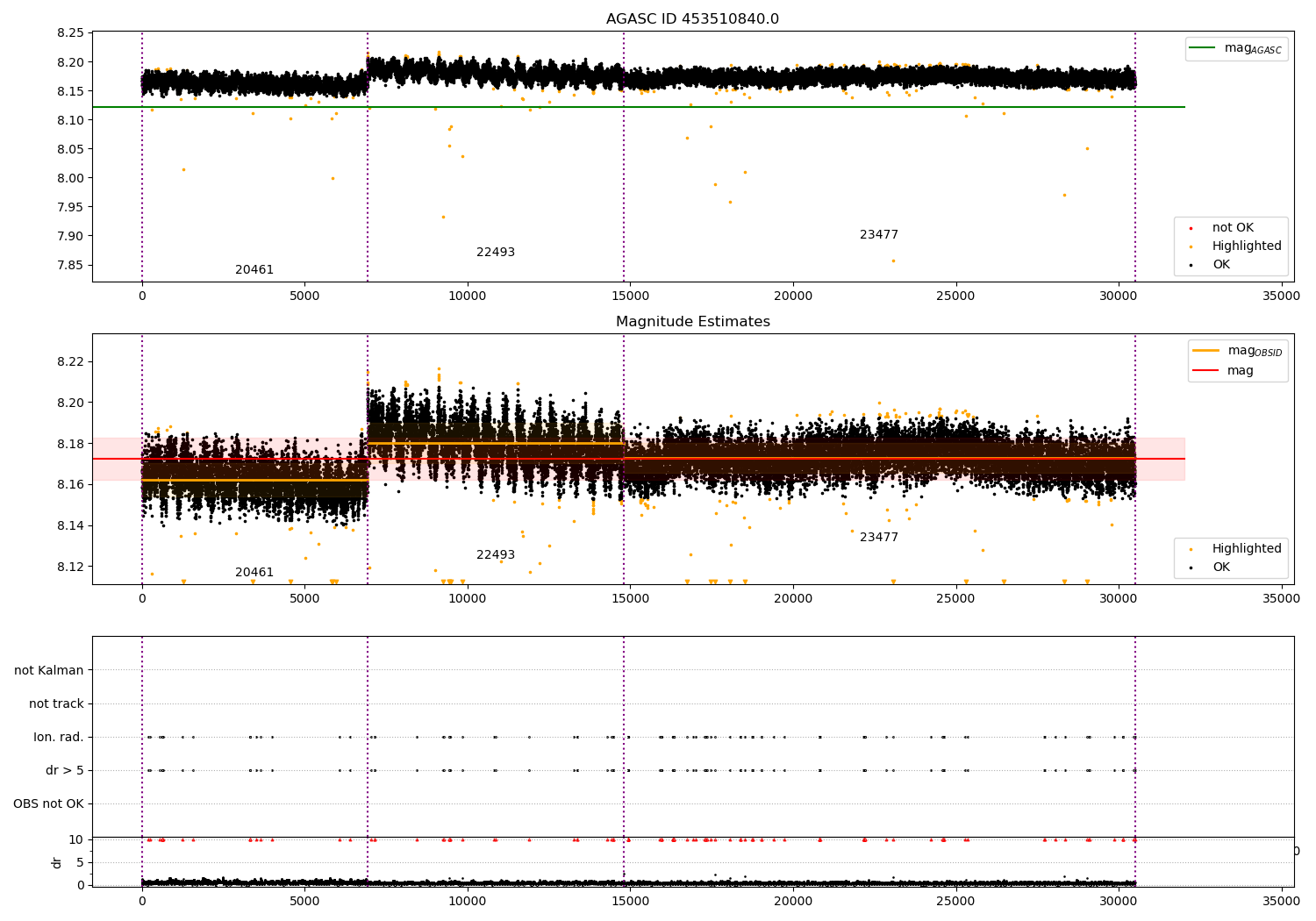1316x921 pixels.
Task: Click red line swatch beside 'mag' legend entry
Action: (x=1205, y=370)
